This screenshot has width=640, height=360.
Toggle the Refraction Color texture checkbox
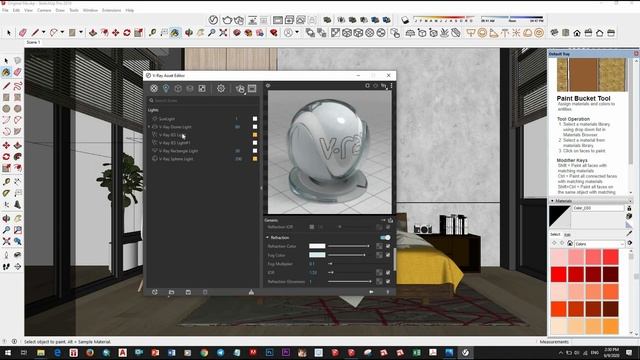coord(388,246)
